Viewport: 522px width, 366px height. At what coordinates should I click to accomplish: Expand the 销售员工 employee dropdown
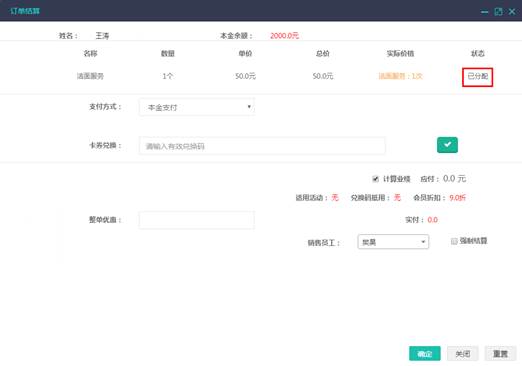click(x=393, y=242)
